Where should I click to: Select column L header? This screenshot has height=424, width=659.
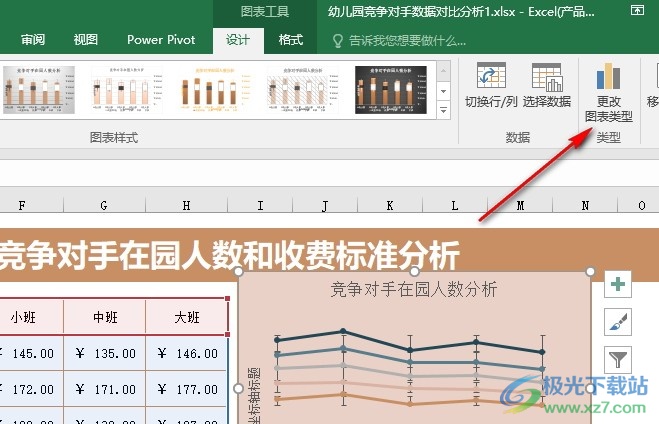(455, 205)
